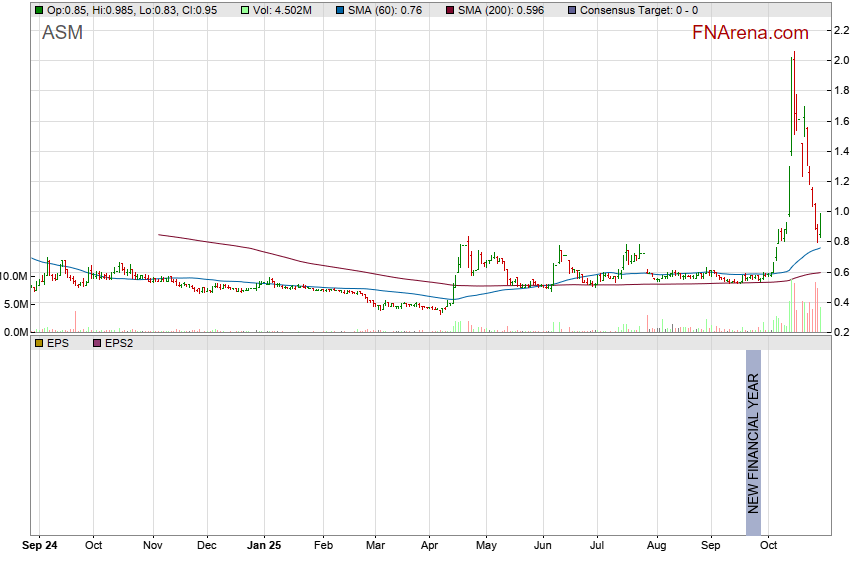Click the dark red SMA (200) legend swatch

pos(449,10)
